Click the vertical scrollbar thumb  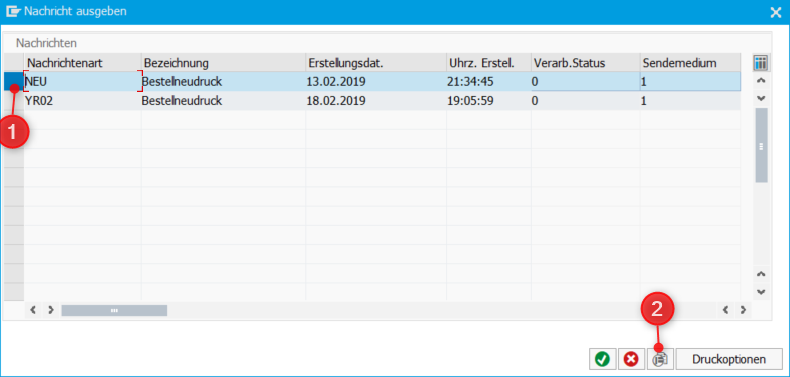point(761,146)
